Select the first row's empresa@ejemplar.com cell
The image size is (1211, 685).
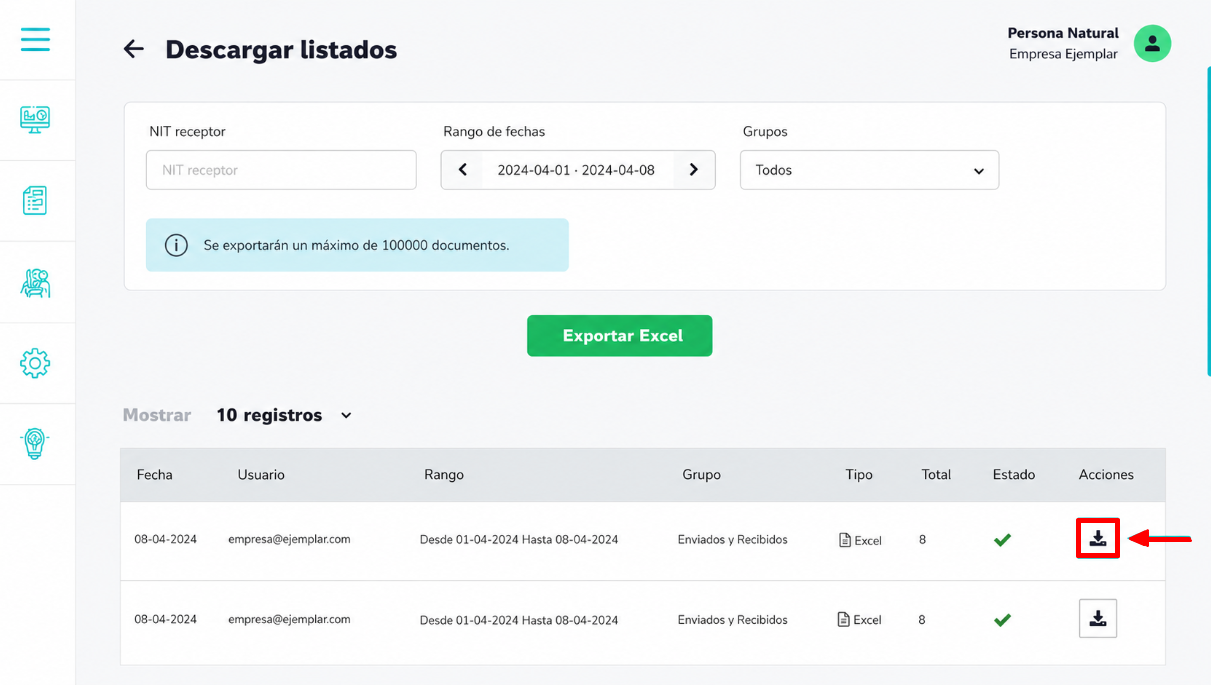coord(289,539)
